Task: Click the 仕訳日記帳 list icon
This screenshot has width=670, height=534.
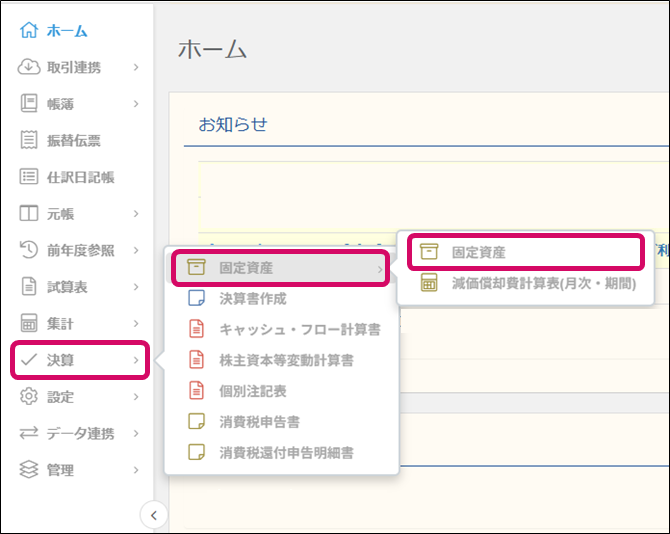Action: (x=29, y=177)
